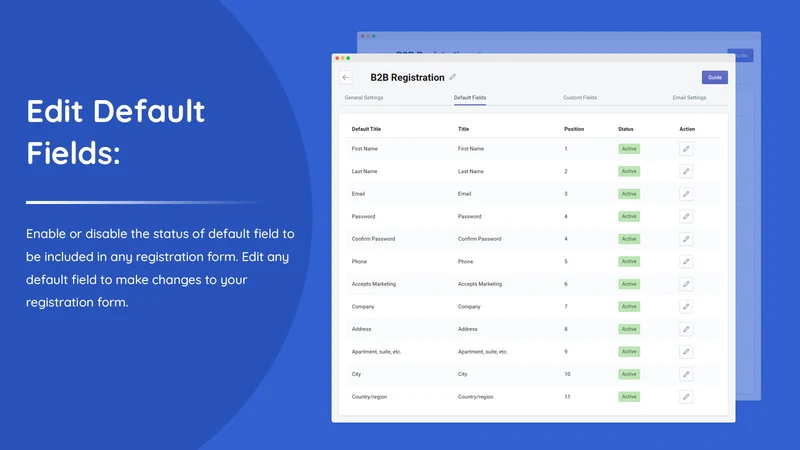Screen dimensions: 800x450
Task: Edit the First Name field row
Action: click(686, 149)
